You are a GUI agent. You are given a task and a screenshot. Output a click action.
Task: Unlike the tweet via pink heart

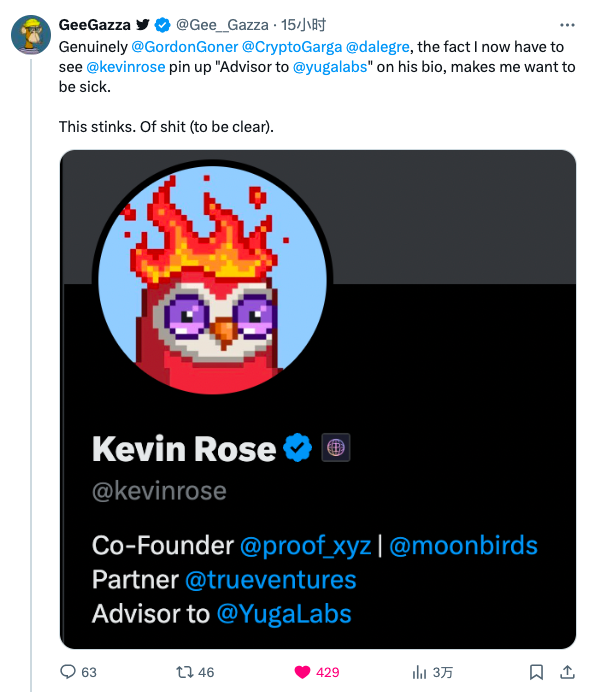point(302,672)
